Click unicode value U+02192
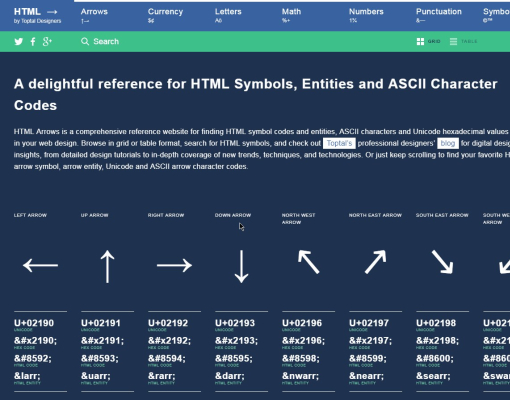The height and width of the screenshot is (400, 510). click(168, 323)
